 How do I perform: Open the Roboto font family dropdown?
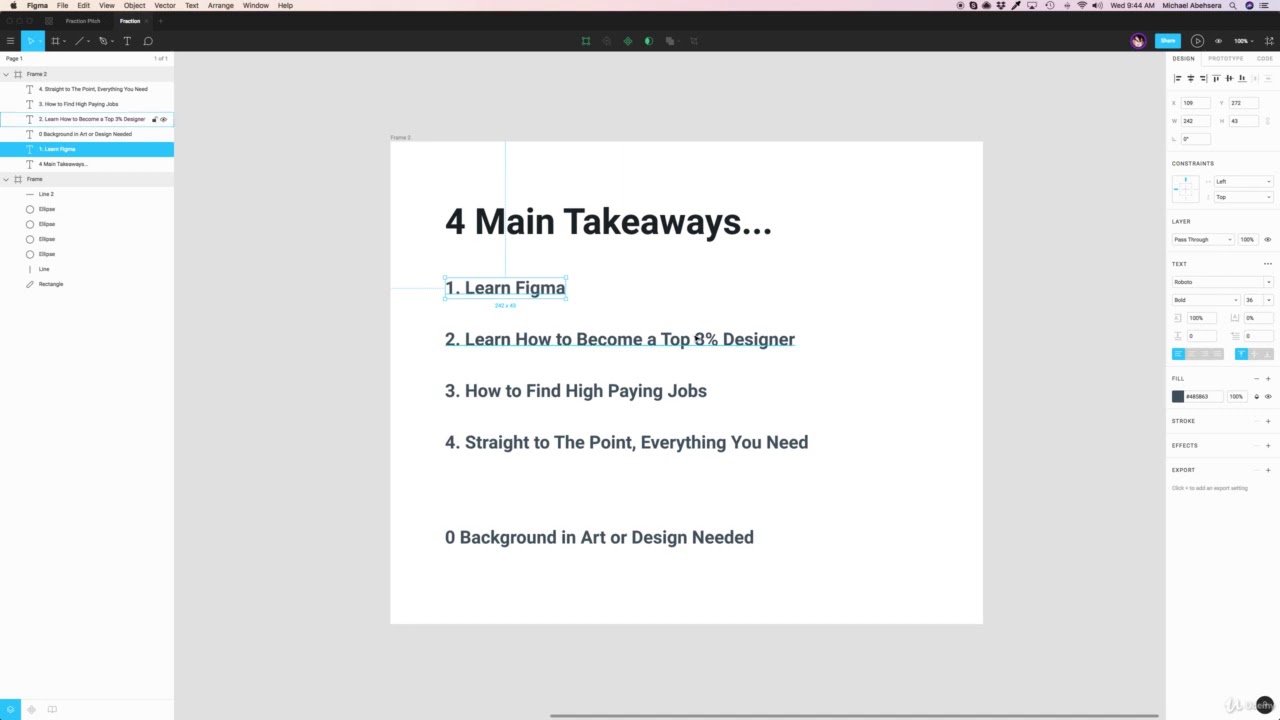[1222, 282]
